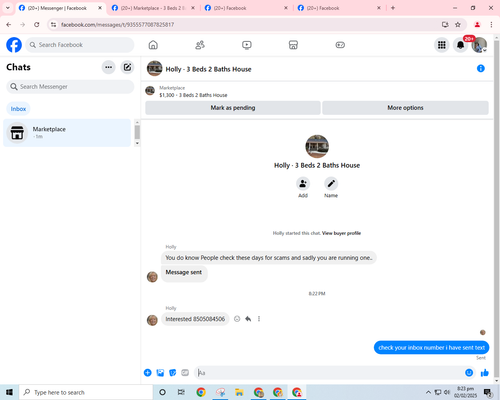The height and width of the screenshot is (400, 500).
Task: Click the message text box
Action: [x=328, y=373]
